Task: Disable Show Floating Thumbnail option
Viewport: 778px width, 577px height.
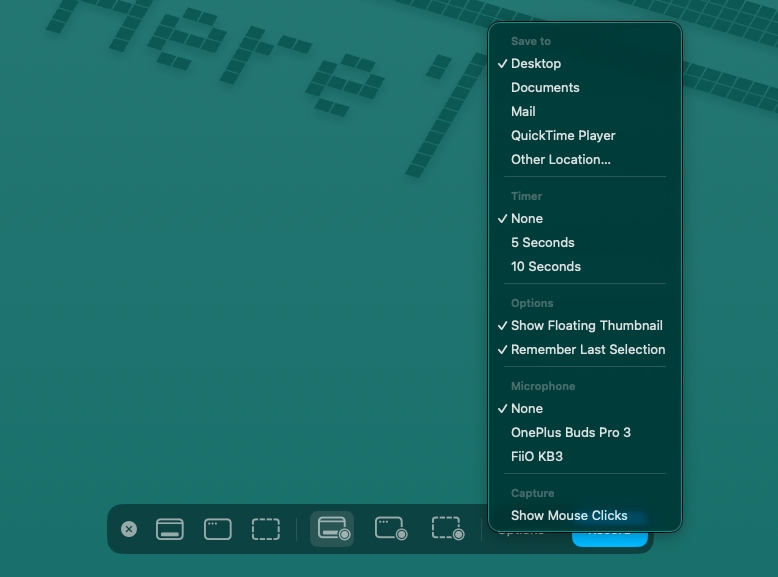Action: point(586,325)
